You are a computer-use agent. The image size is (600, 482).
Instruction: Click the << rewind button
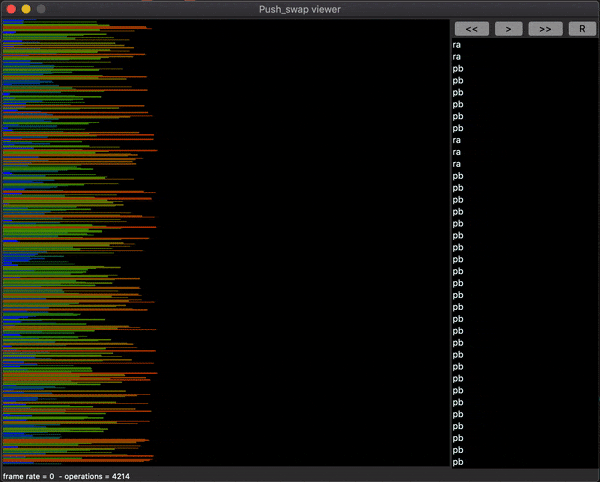pos(471,29)
